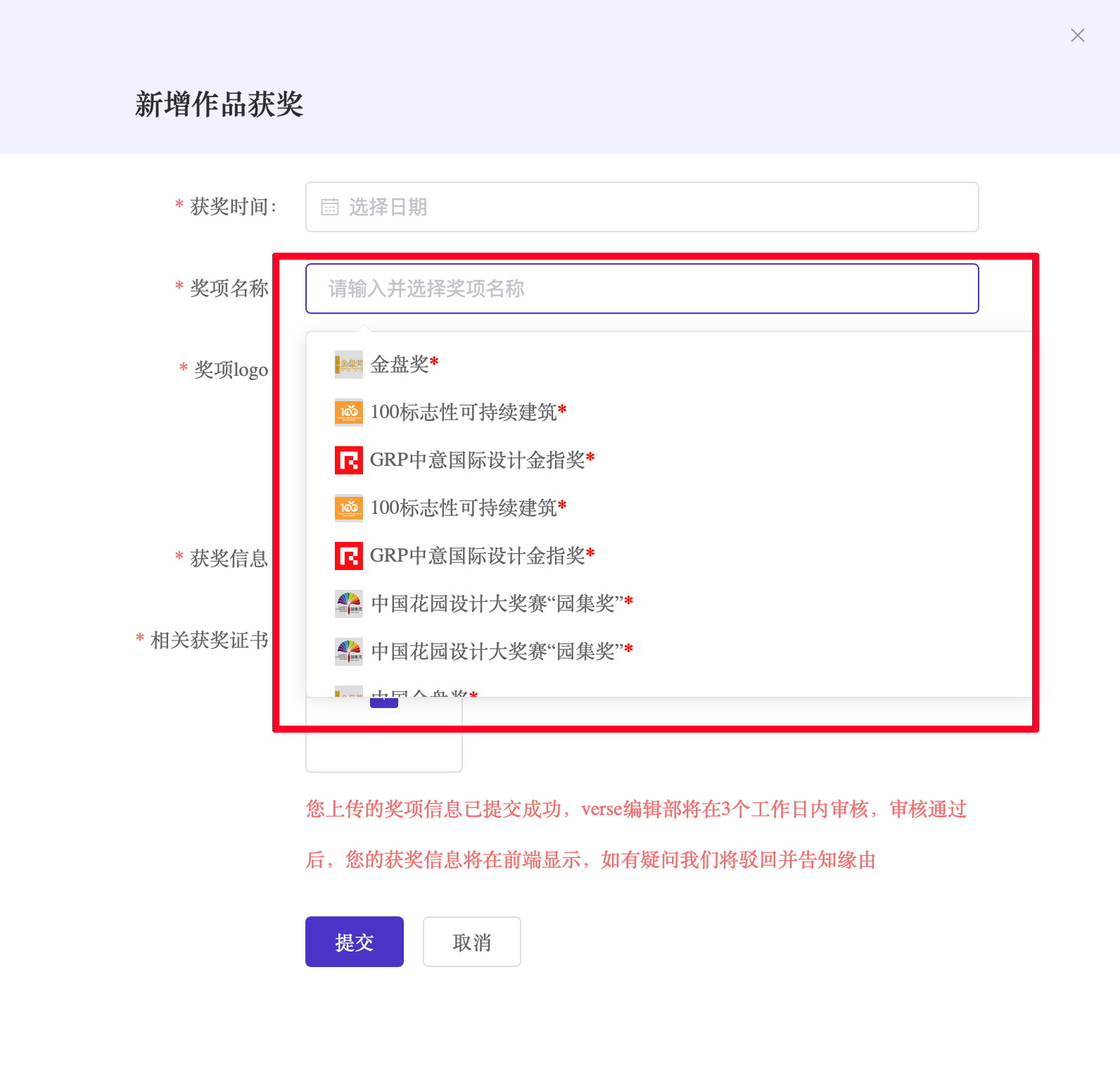The height and width of the screenshot is (1067, 1120).
Task: Click the second red GRP logo
Action: 348,556
